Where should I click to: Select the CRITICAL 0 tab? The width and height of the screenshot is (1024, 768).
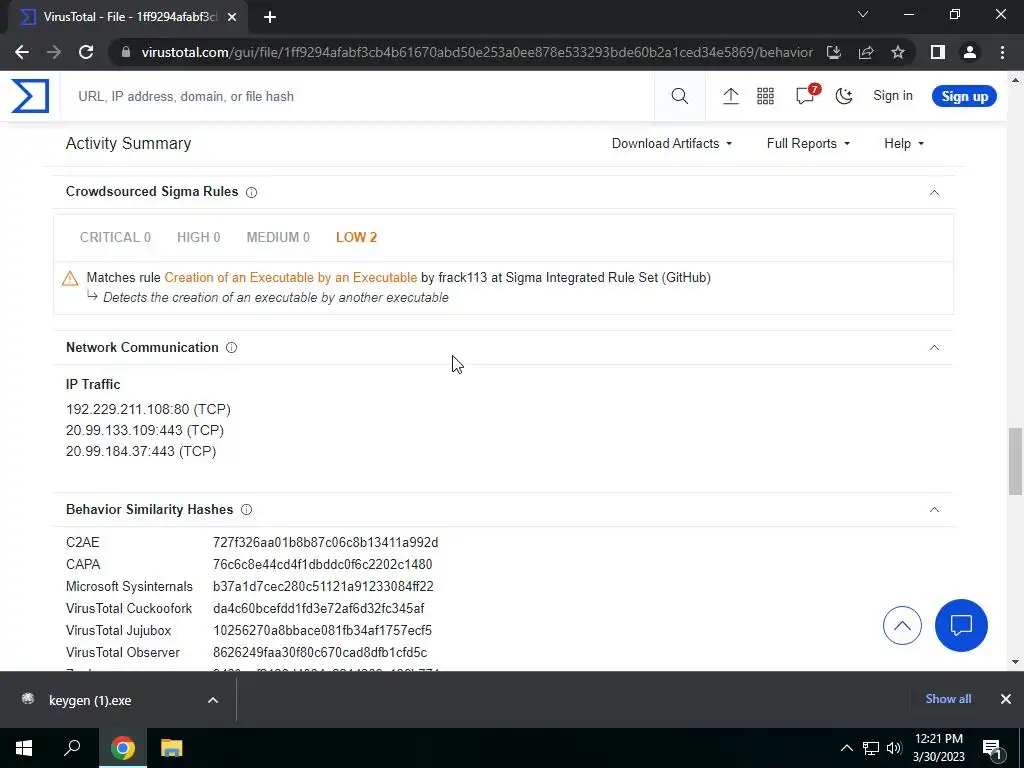click(115, 237)
